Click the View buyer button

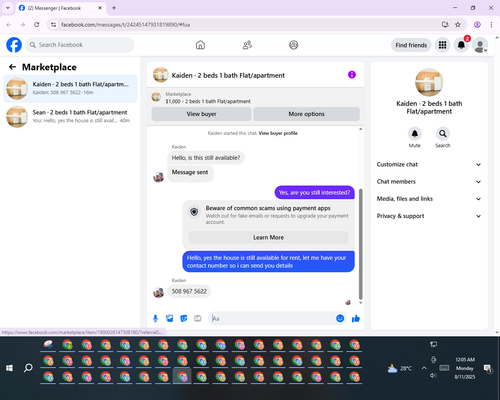pyautogui.click(x=201, y=114)
